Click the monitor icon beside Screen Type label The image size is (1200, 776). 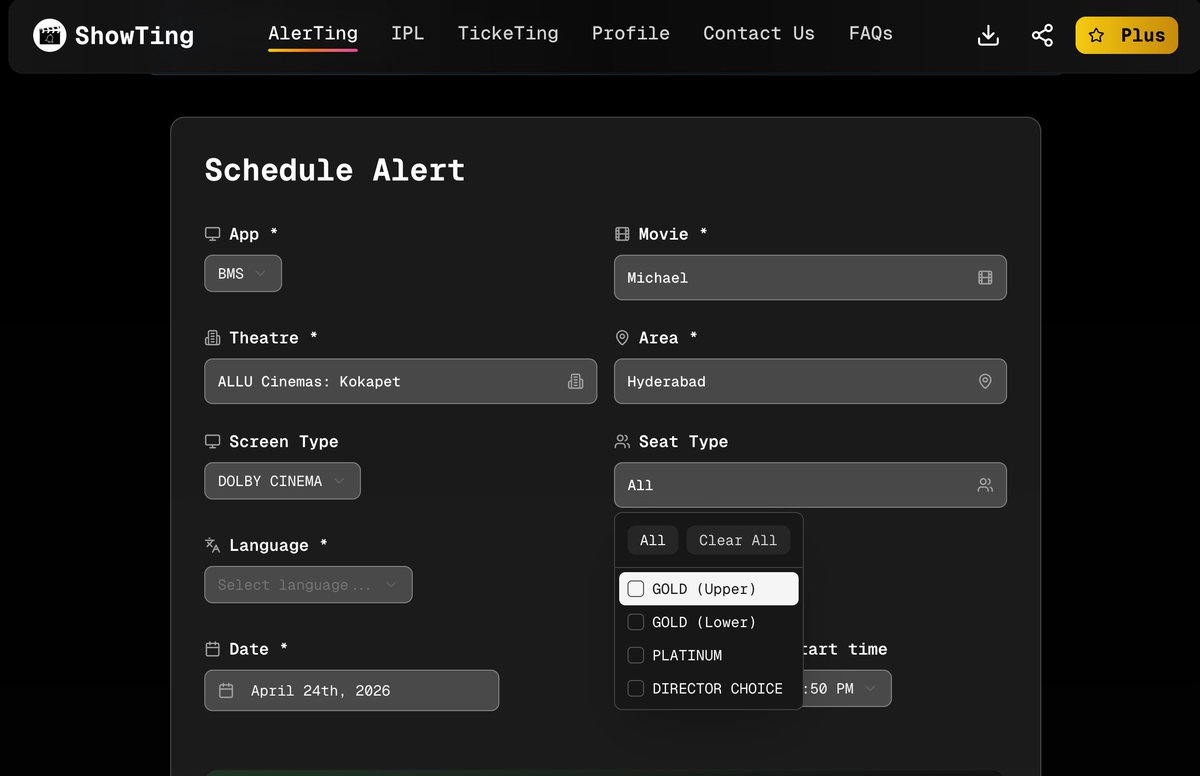[212, 442]
